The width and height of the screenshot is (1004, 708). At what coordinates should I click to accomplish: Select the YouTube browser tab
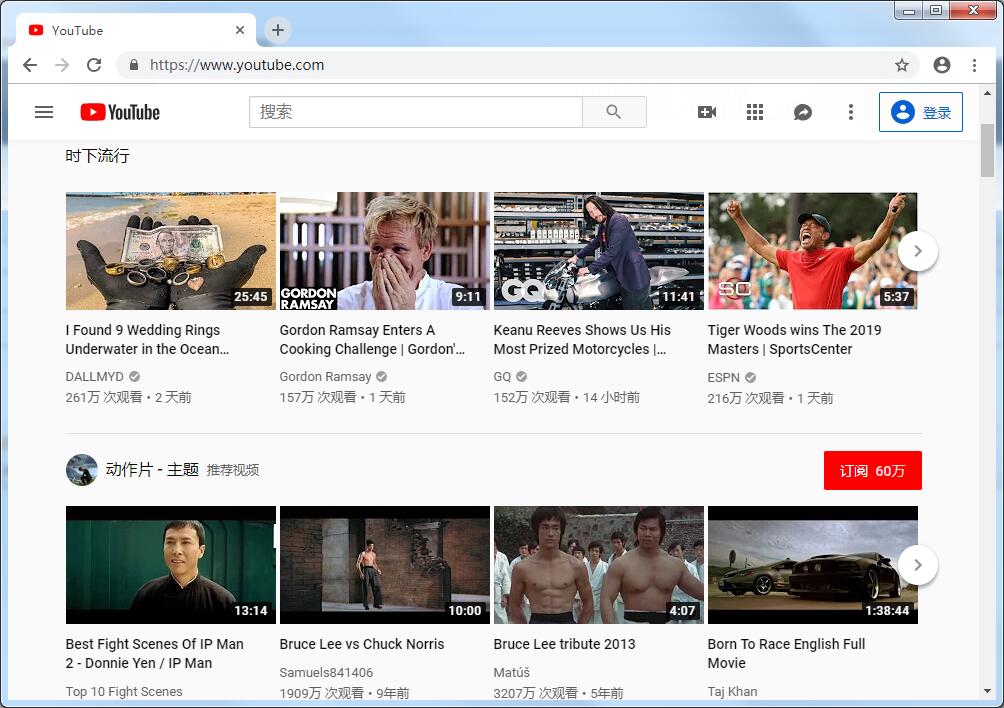click(x=136, y=30)
